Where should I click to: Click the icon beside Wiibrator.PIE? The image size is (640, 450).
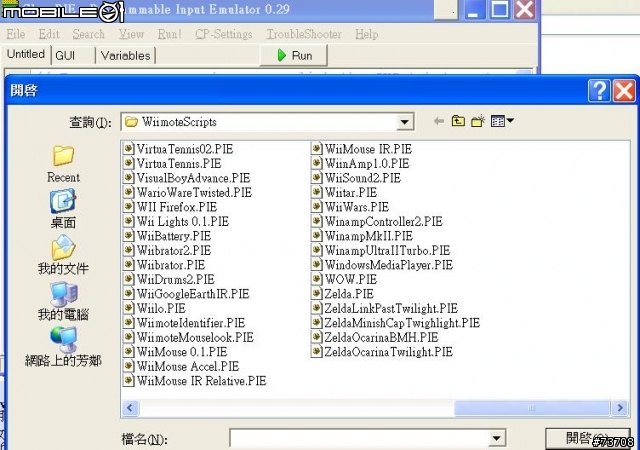129,265
